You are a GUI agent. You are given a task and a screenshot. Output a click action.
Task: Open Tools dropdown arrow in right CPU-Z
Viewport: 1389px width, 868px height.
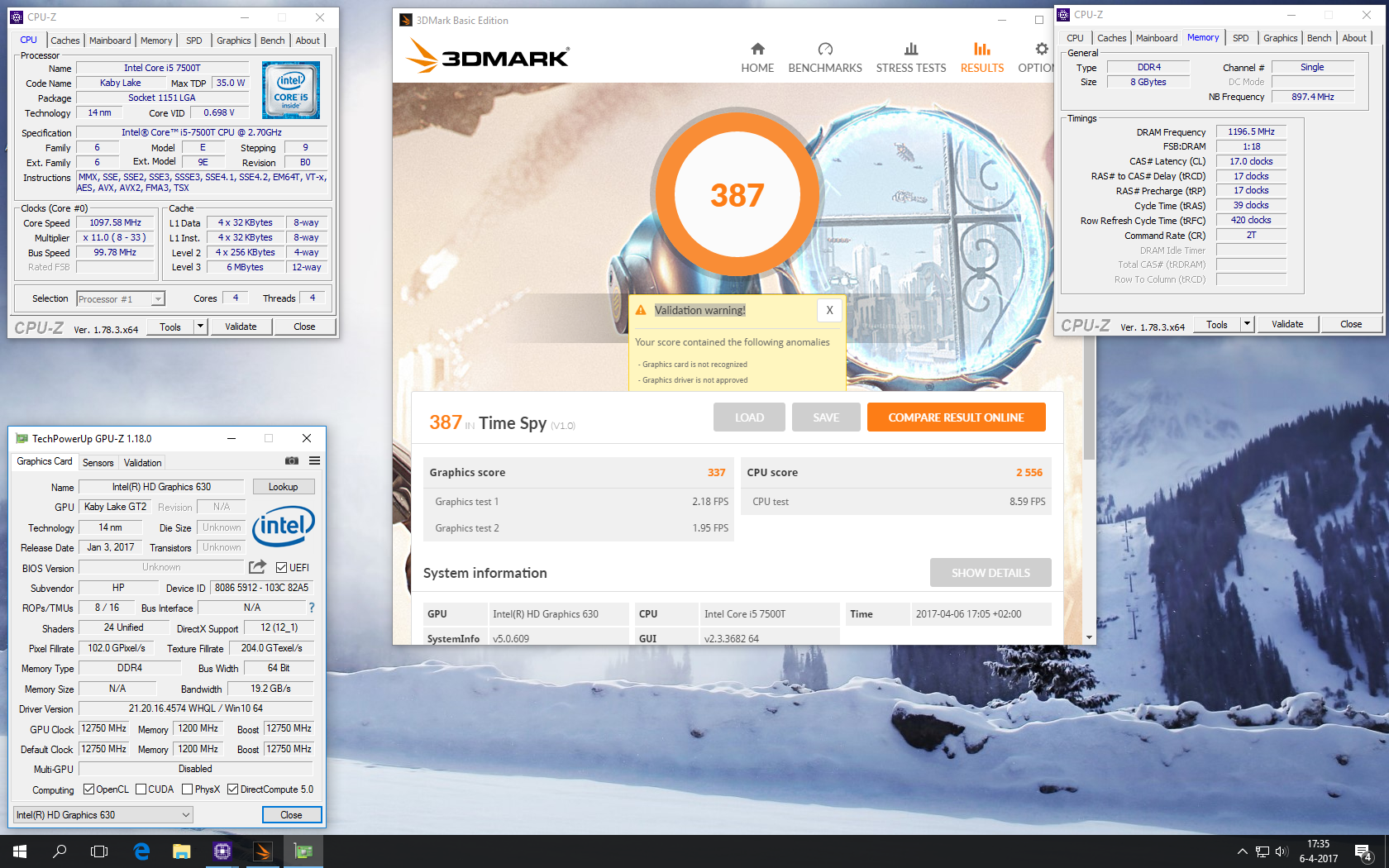click(x=1247, y=324)
